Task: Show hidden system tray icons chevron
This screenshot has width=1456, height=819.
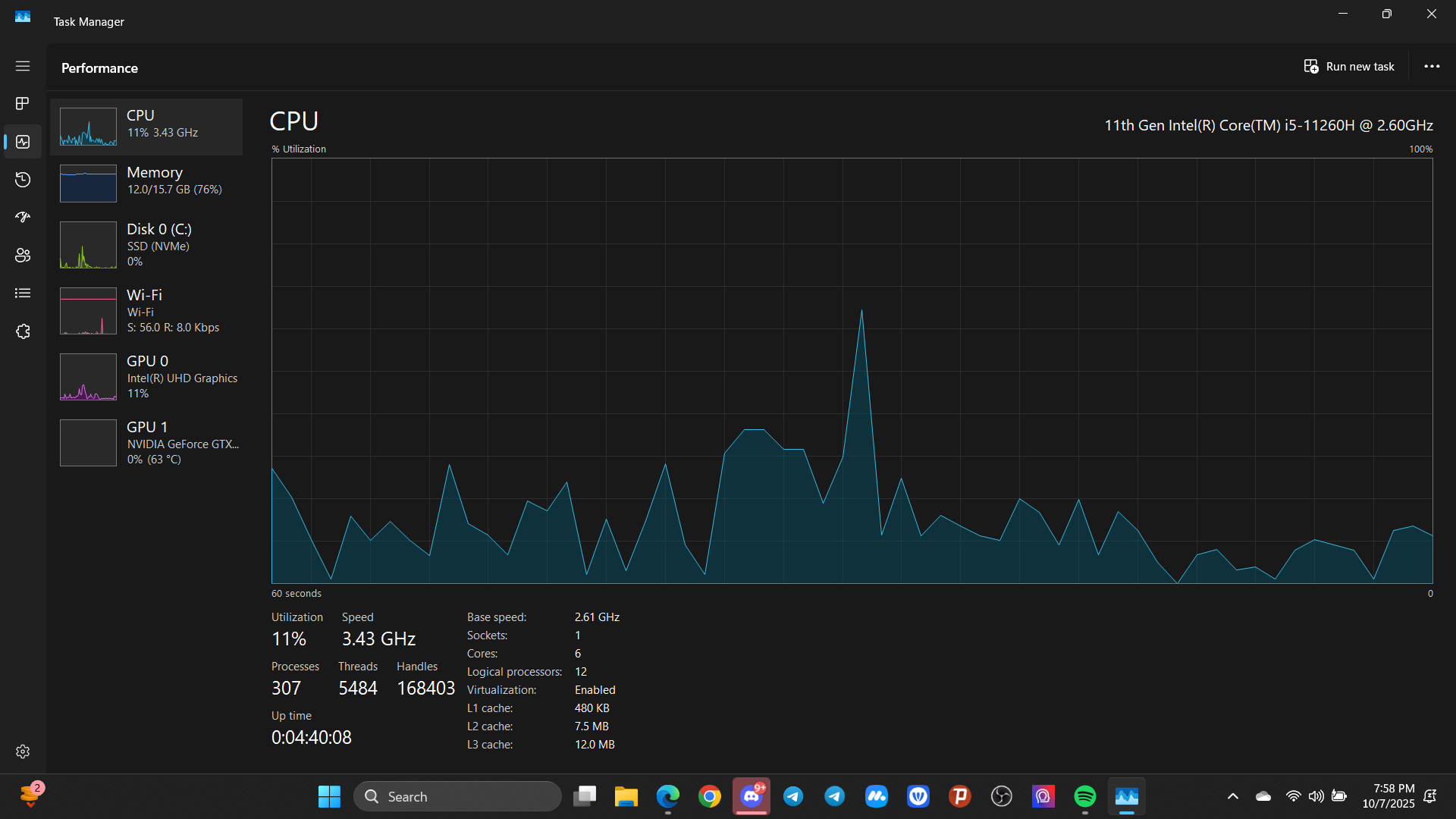Action: pyautogui.click(x=1233, y=796)
